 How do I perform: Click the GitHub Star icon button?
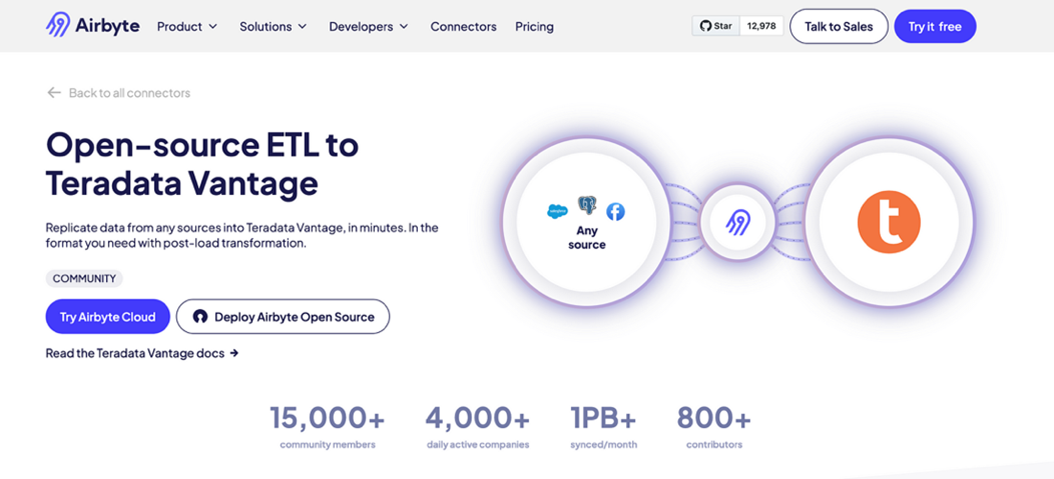(716, 26)
